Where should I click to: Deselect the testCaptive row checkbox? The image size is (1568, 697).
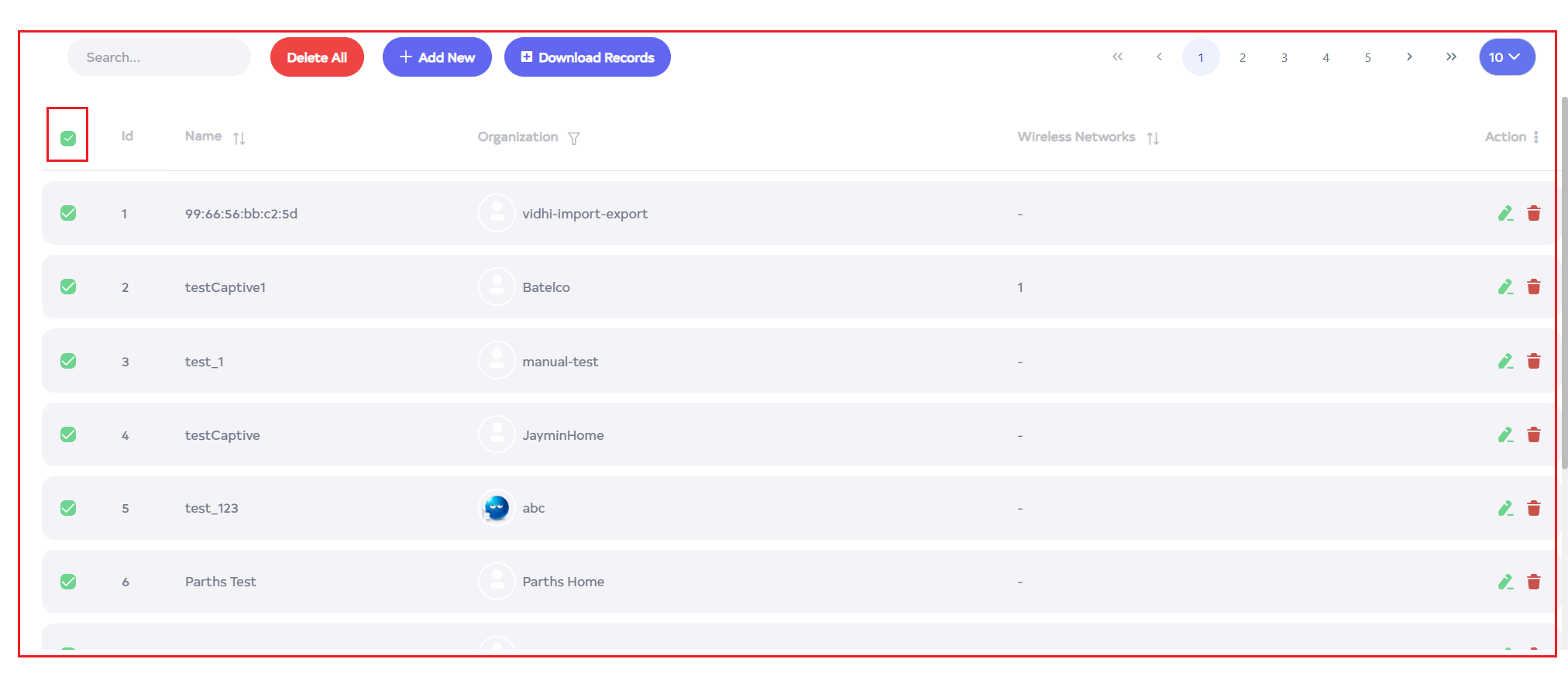[68, 434]
